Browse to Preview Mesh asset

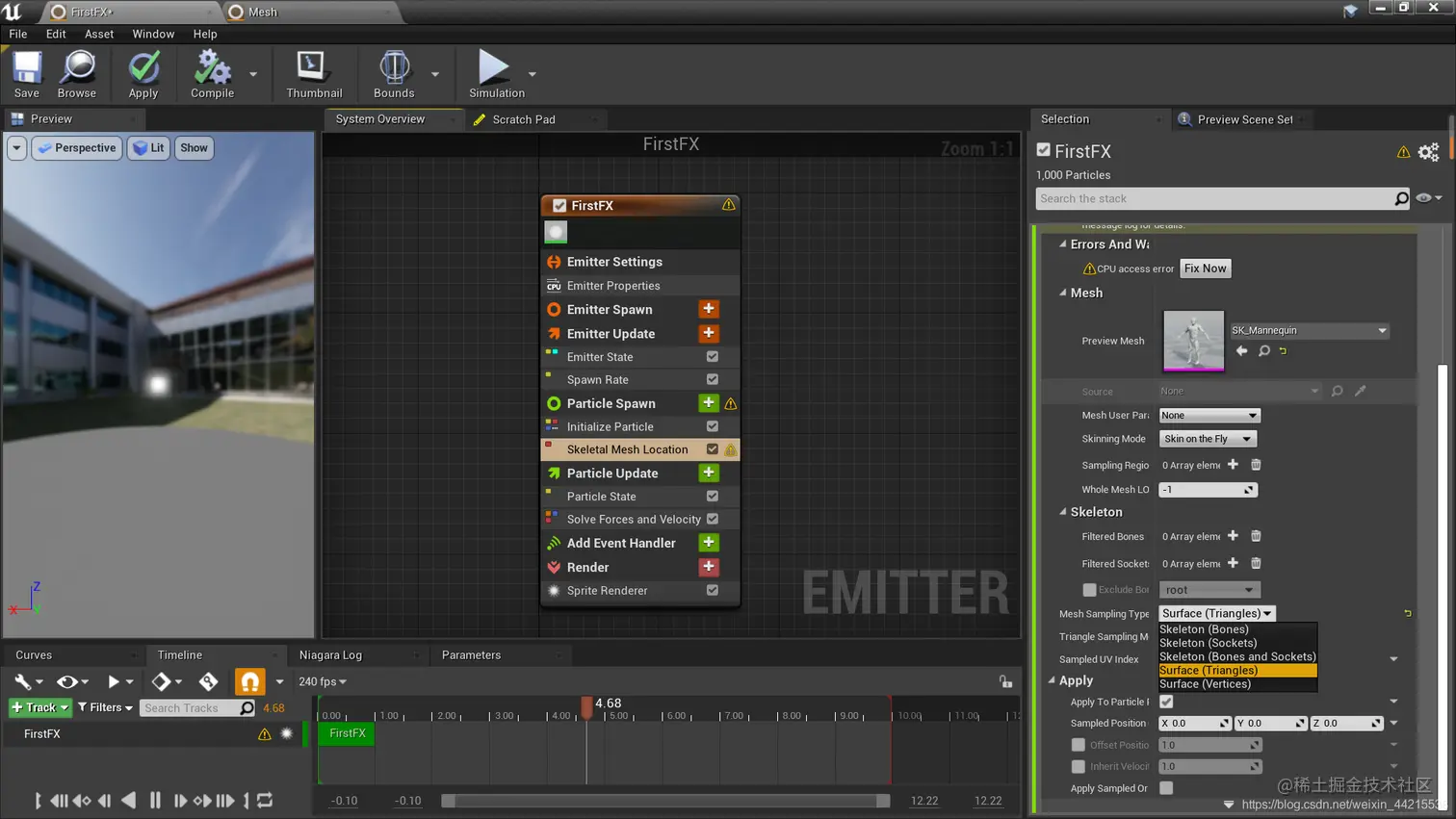click(x=1264, y=351)
